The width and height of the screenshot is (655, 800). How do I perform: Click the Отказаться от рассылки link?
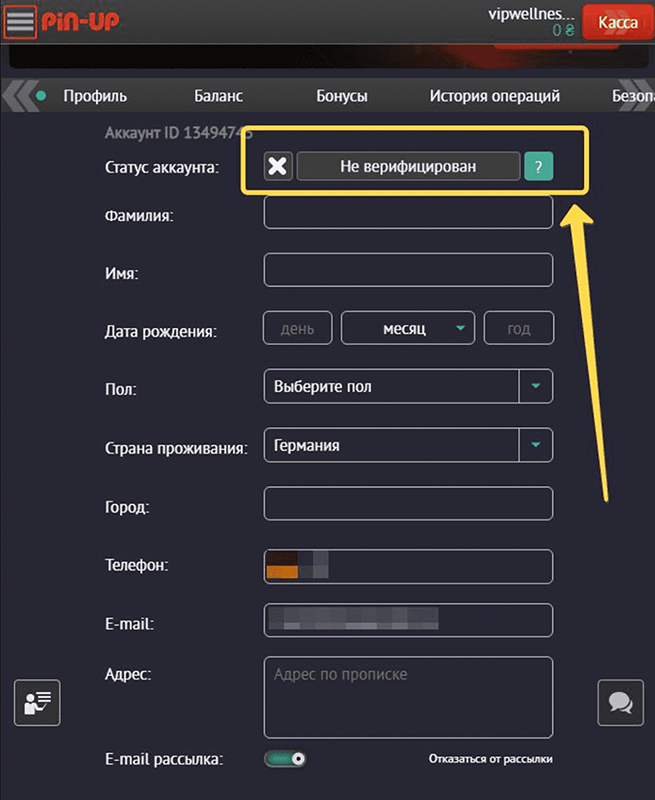[x=490, y=759]
